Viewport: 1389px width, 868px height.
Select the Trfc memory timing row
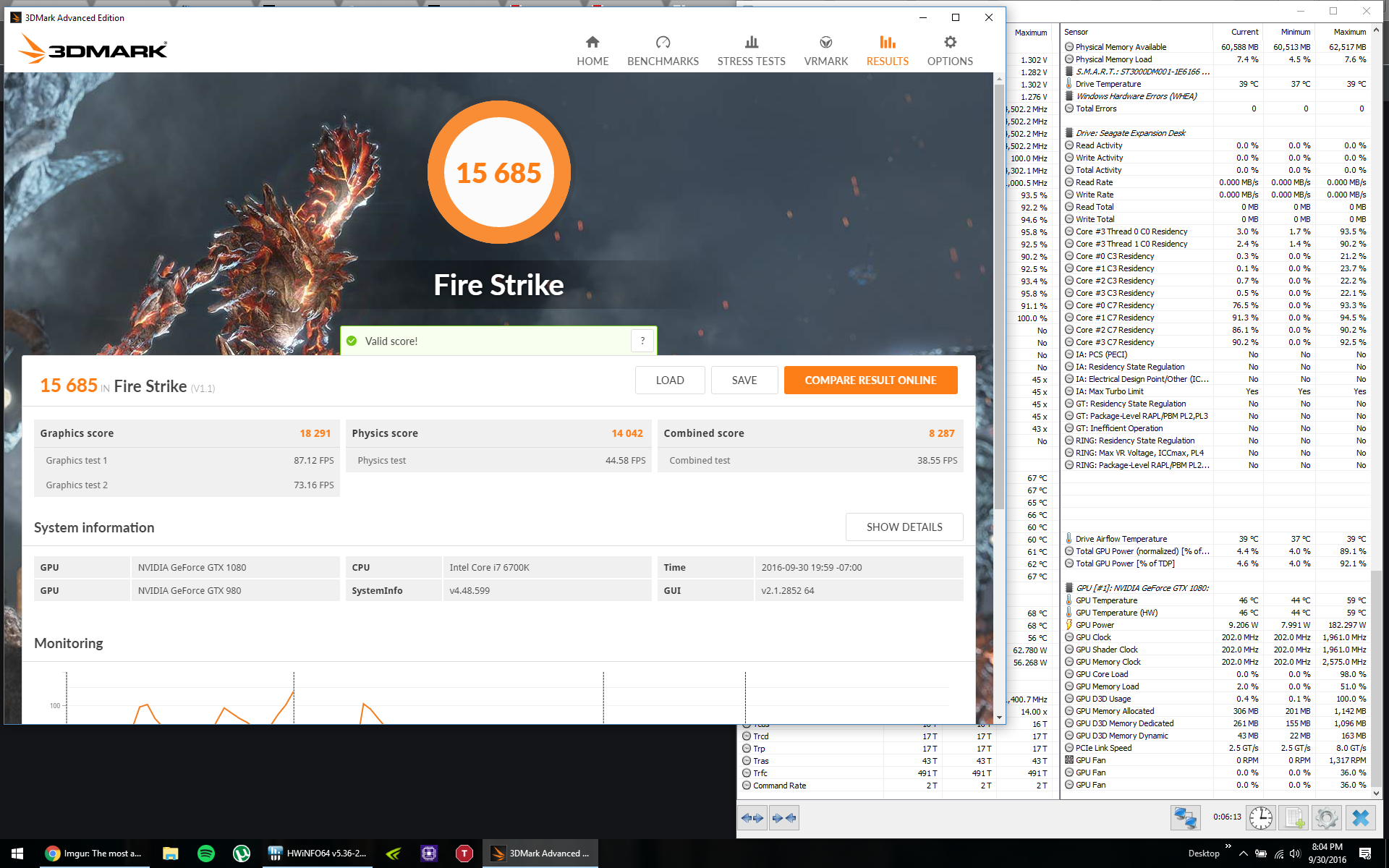(x=895, y=773)
